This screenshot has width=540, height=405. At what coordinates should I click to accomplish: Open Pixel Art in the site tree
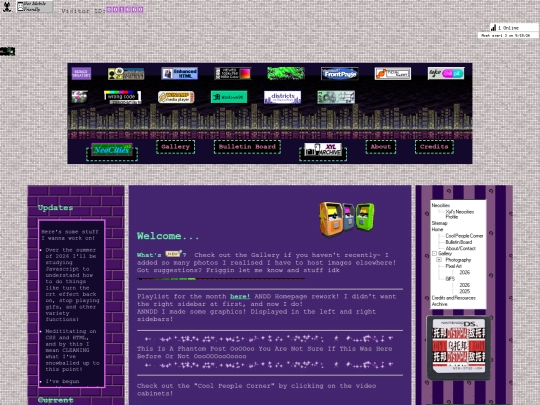[x=454, y=266]
